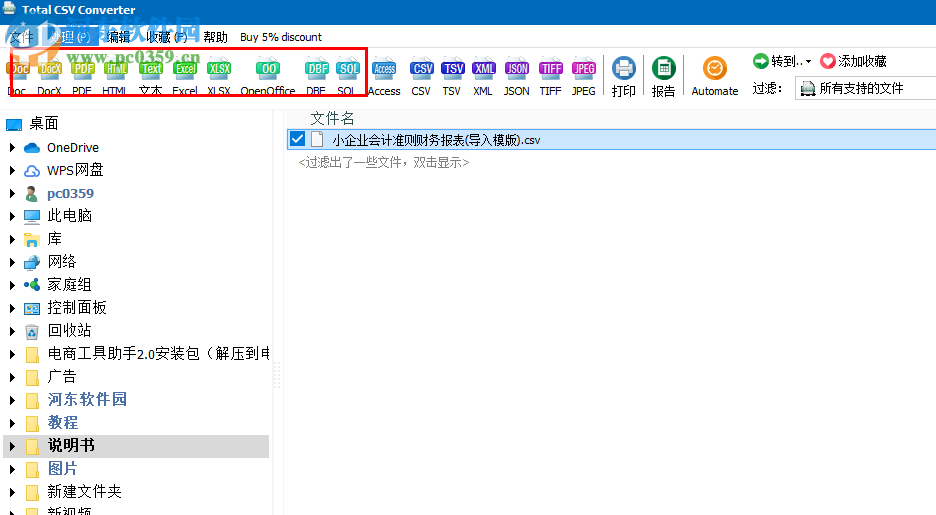Convert to Text (文本) format
The height and width of the screenshot is (515, 936).
point(151,77)
